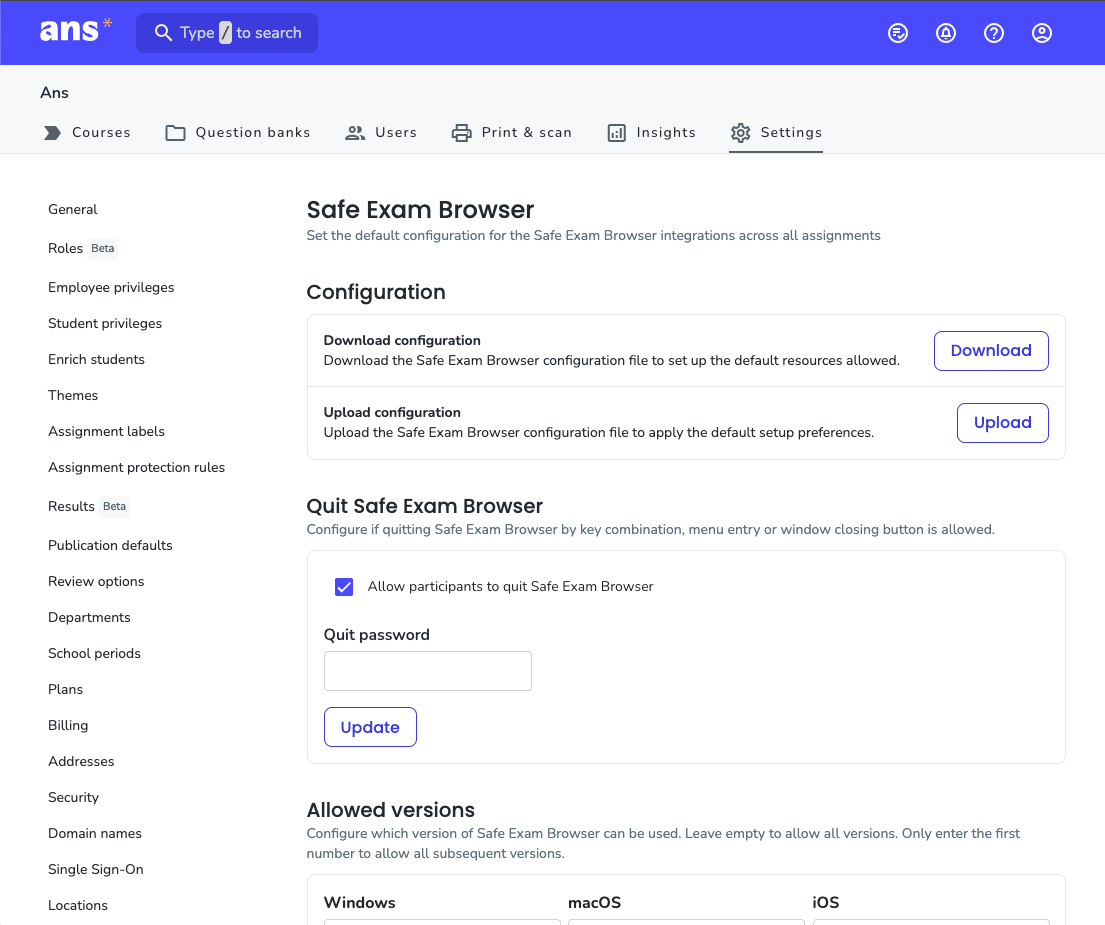Focus the Quit password field

pyautogui.click(x=428, y=671)
